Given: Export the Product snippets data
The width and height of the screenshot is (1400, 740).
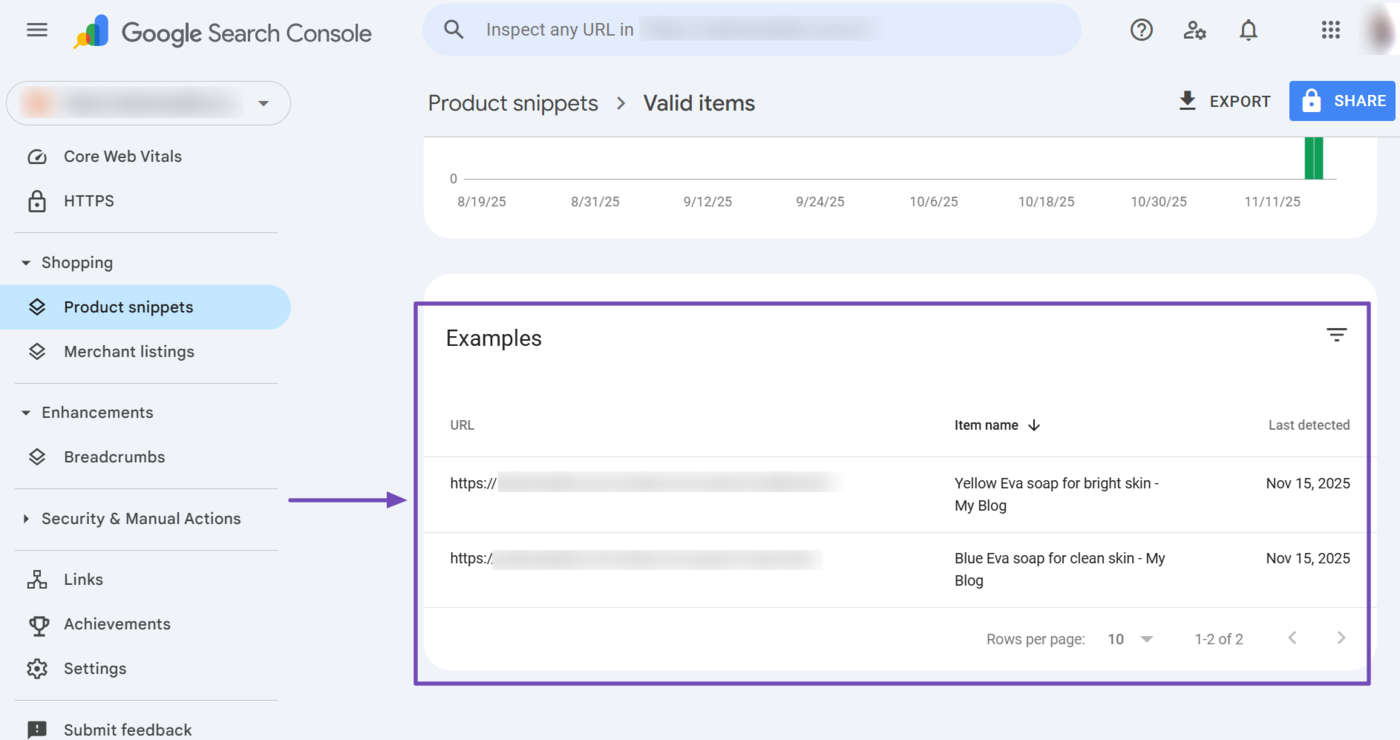Looking at the screenshot, I should (1224, 101).
